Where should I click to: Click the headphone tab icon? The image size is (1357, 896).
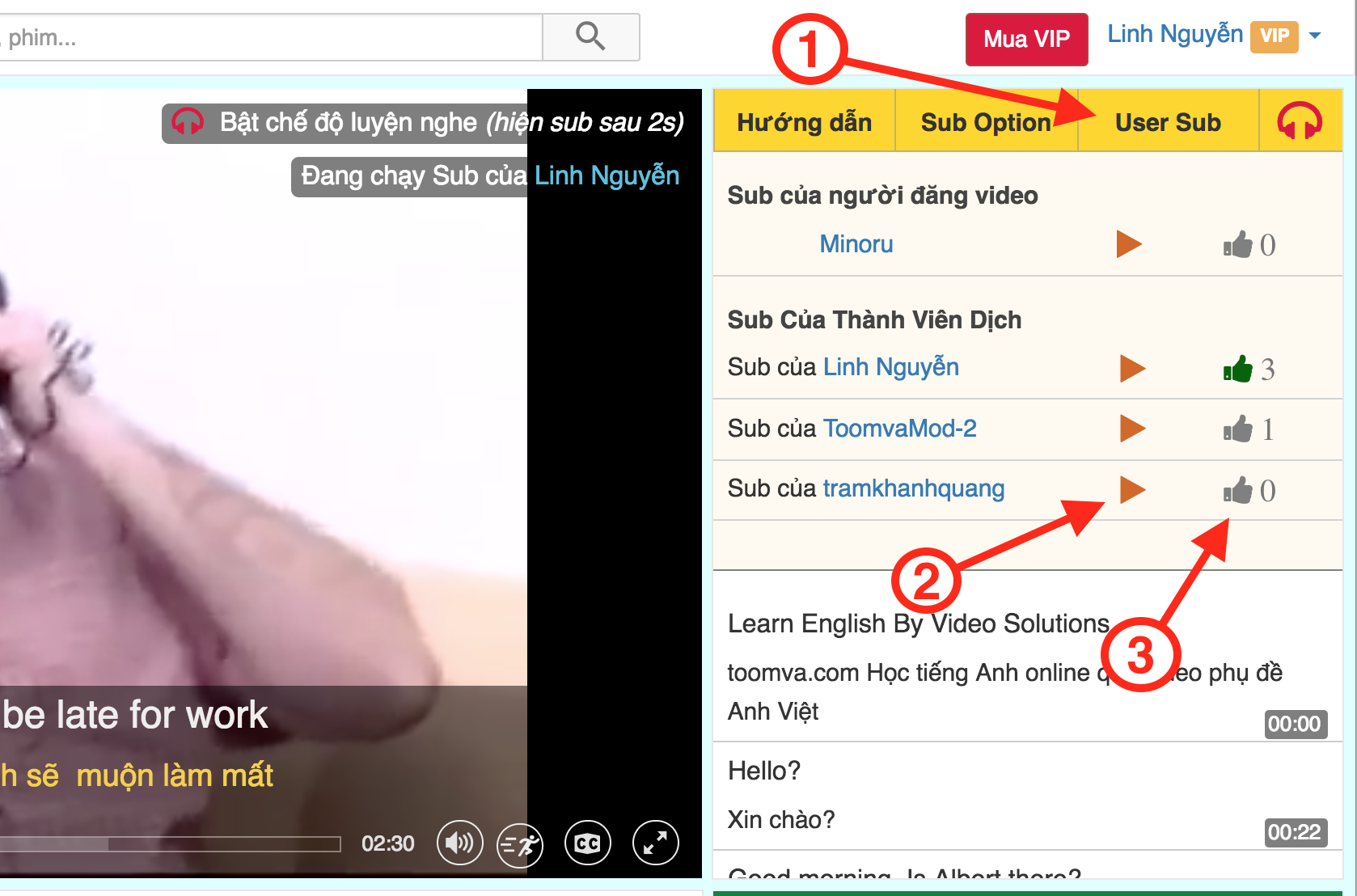1300,121
